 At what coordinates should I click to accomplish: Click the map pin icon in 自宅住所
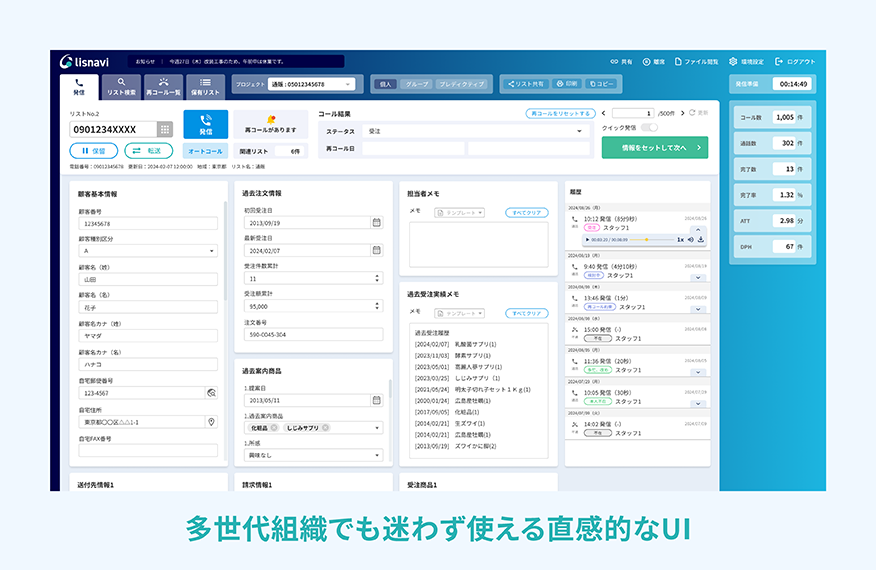pyautogui.click(x=211, y=422)
